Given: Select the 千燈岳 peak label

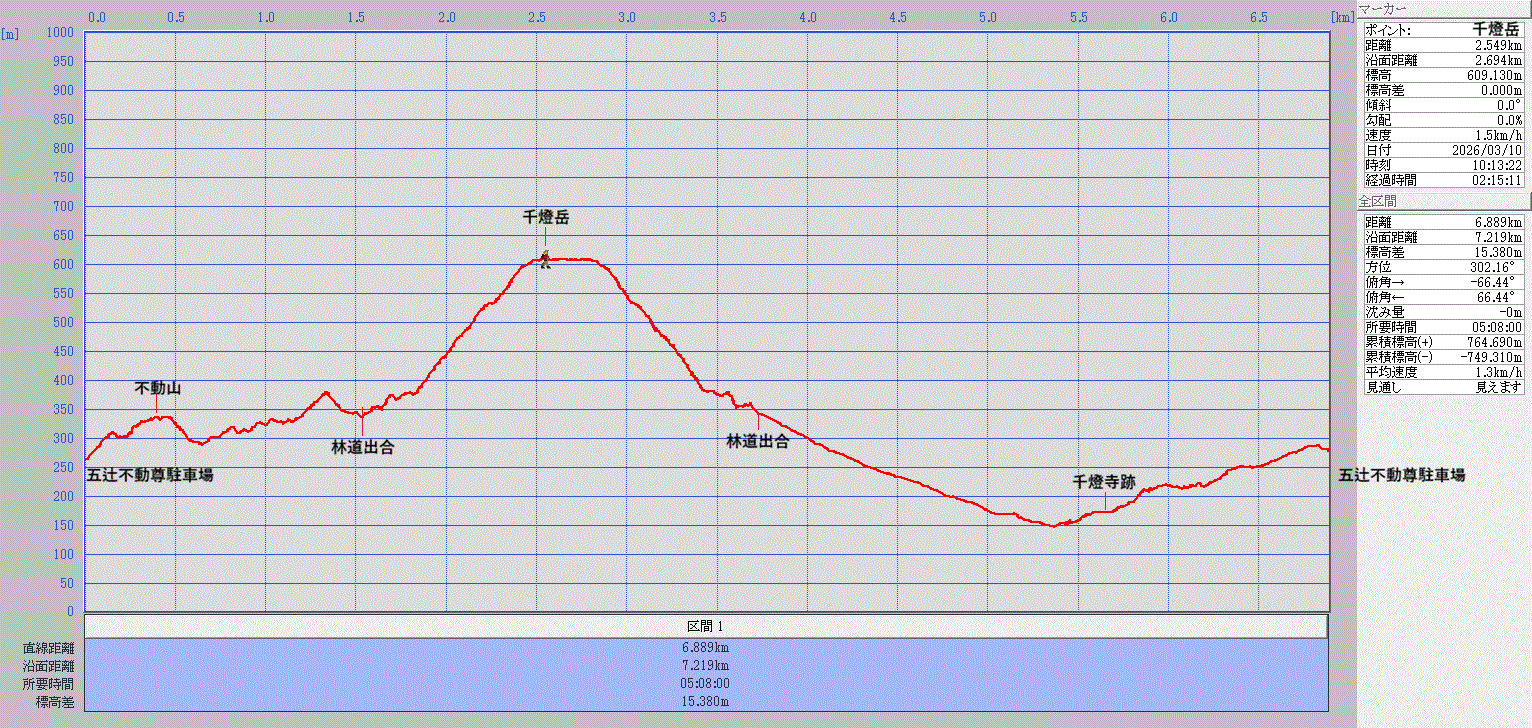Looking at the screenshot, I should [545, 216].
